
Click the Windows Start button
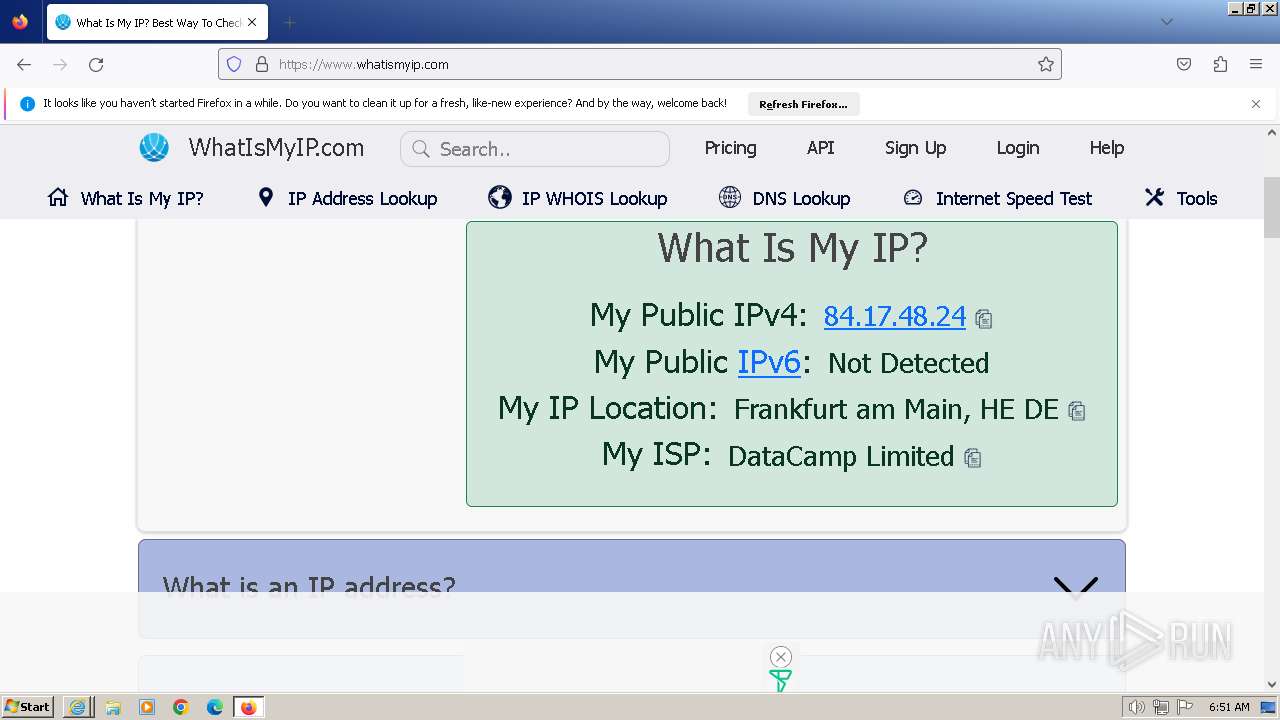pyautogui.click(x=27, y=707)
